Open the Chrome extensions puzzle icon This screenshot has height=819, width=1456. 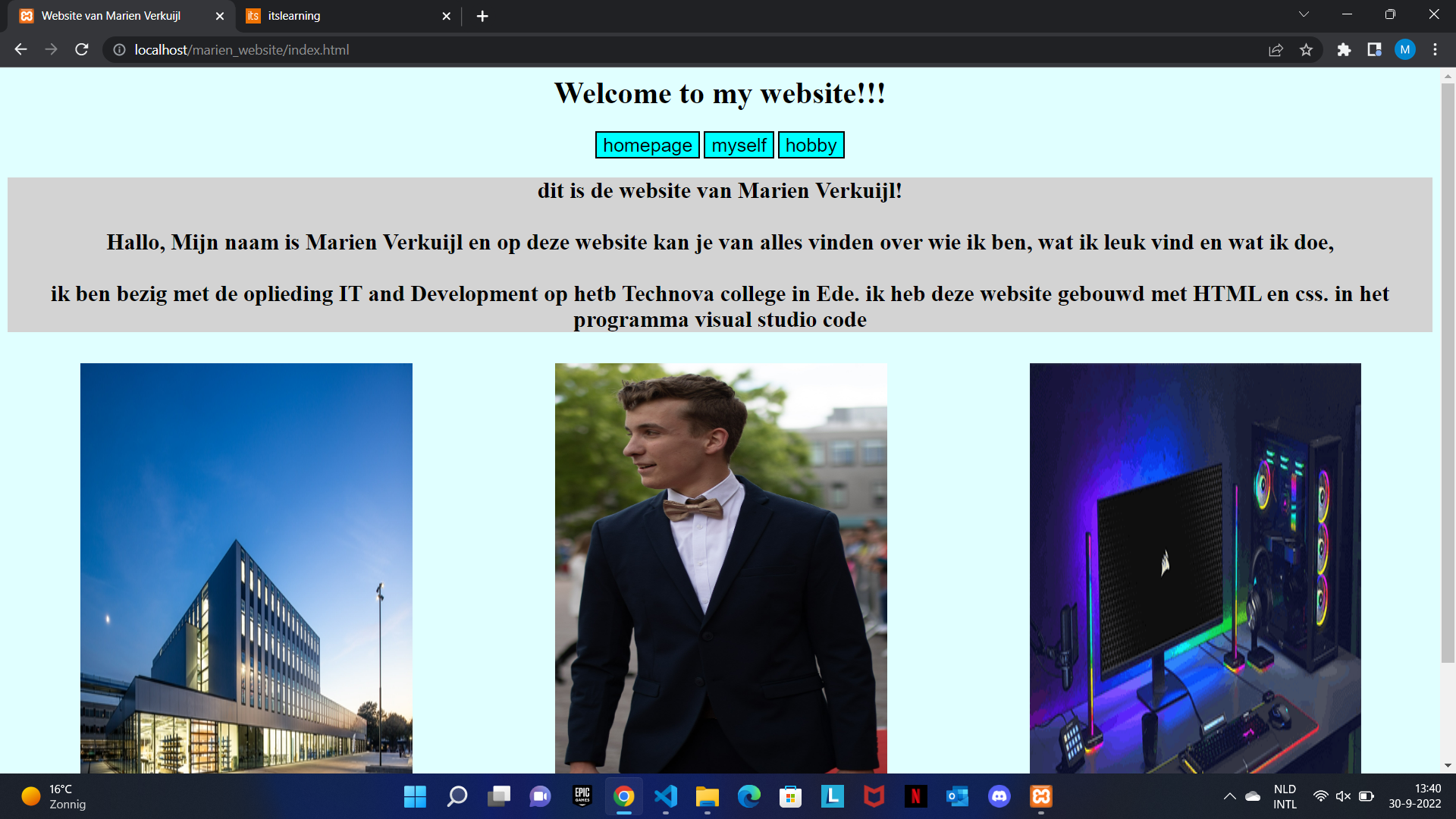point(1344,50)
